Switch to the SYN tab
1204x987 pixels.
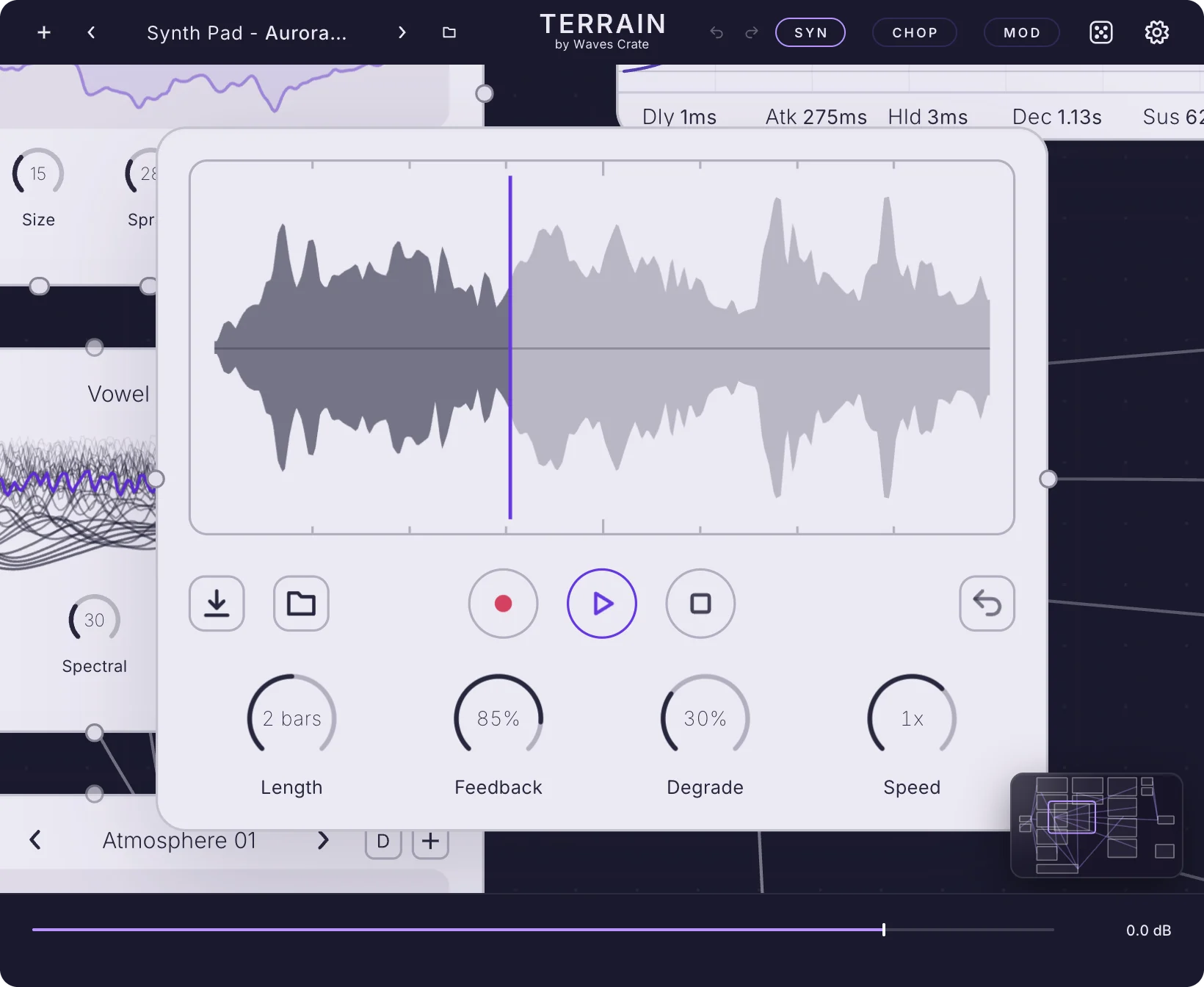[810, 32]
